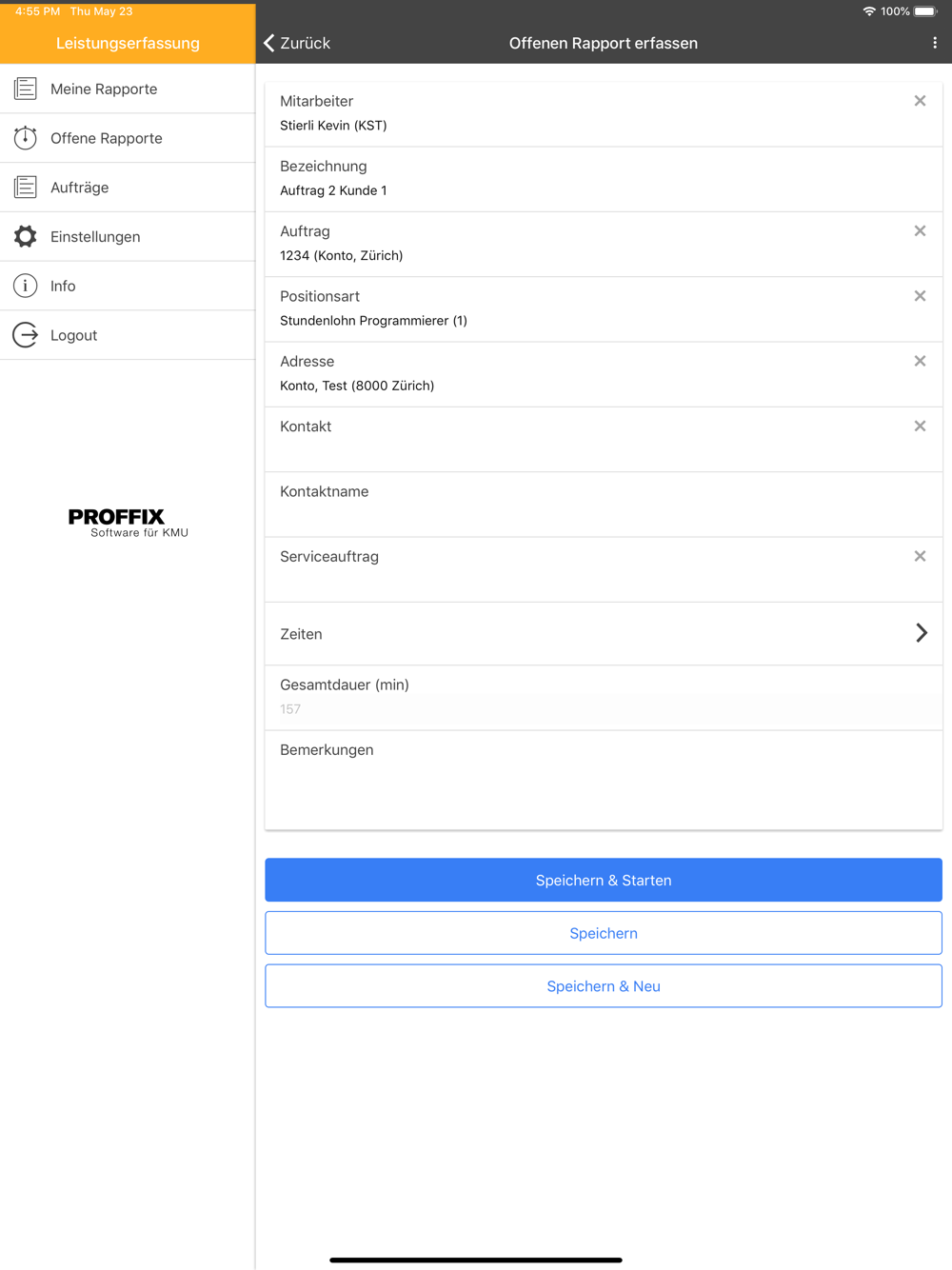Tap the Logout arrow icon
This screenshot has height=1270, width=952.
(x=26, y=335)
